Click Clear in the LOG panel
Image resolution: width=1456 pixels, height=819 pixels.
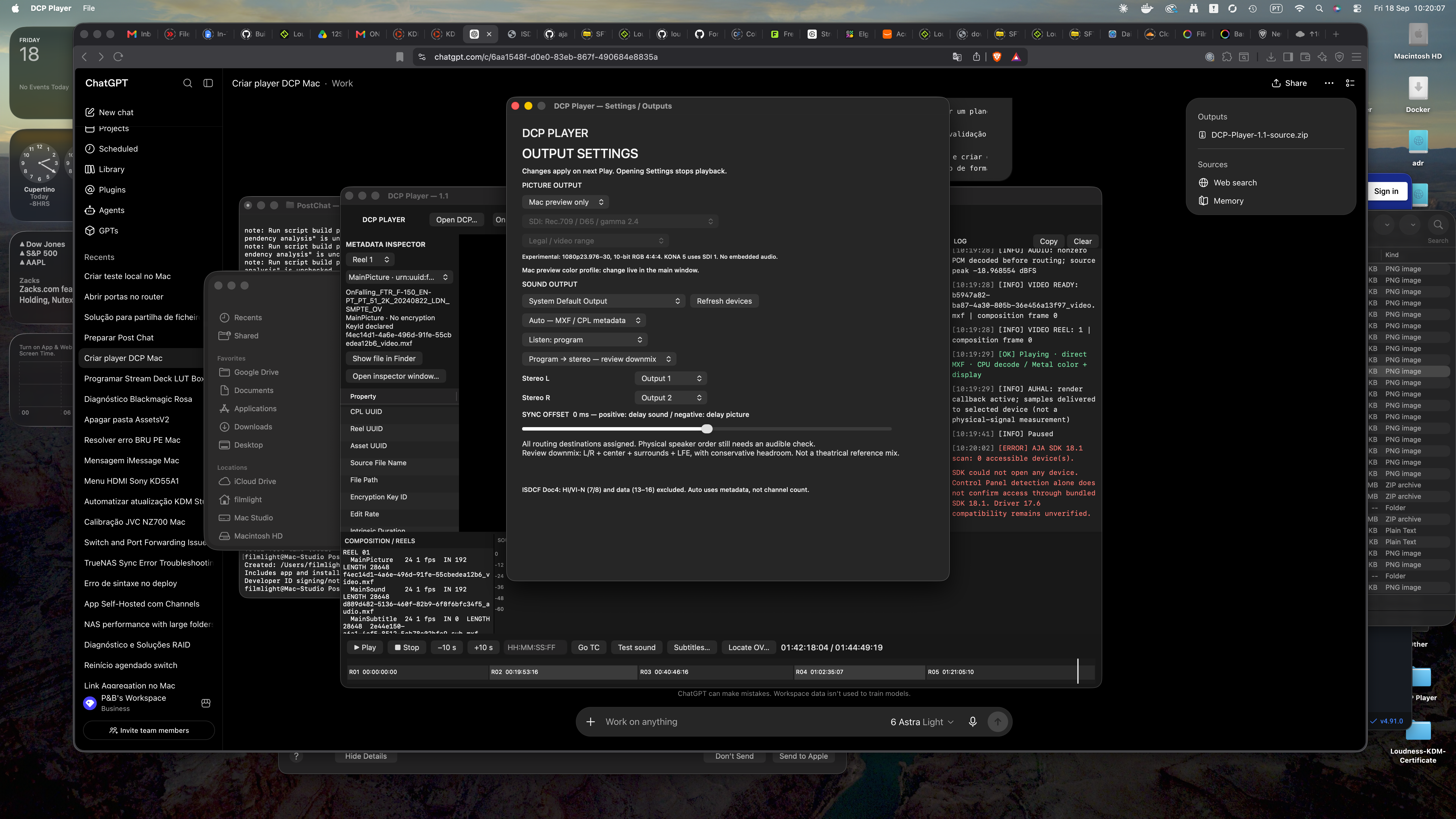(1082, 241)
